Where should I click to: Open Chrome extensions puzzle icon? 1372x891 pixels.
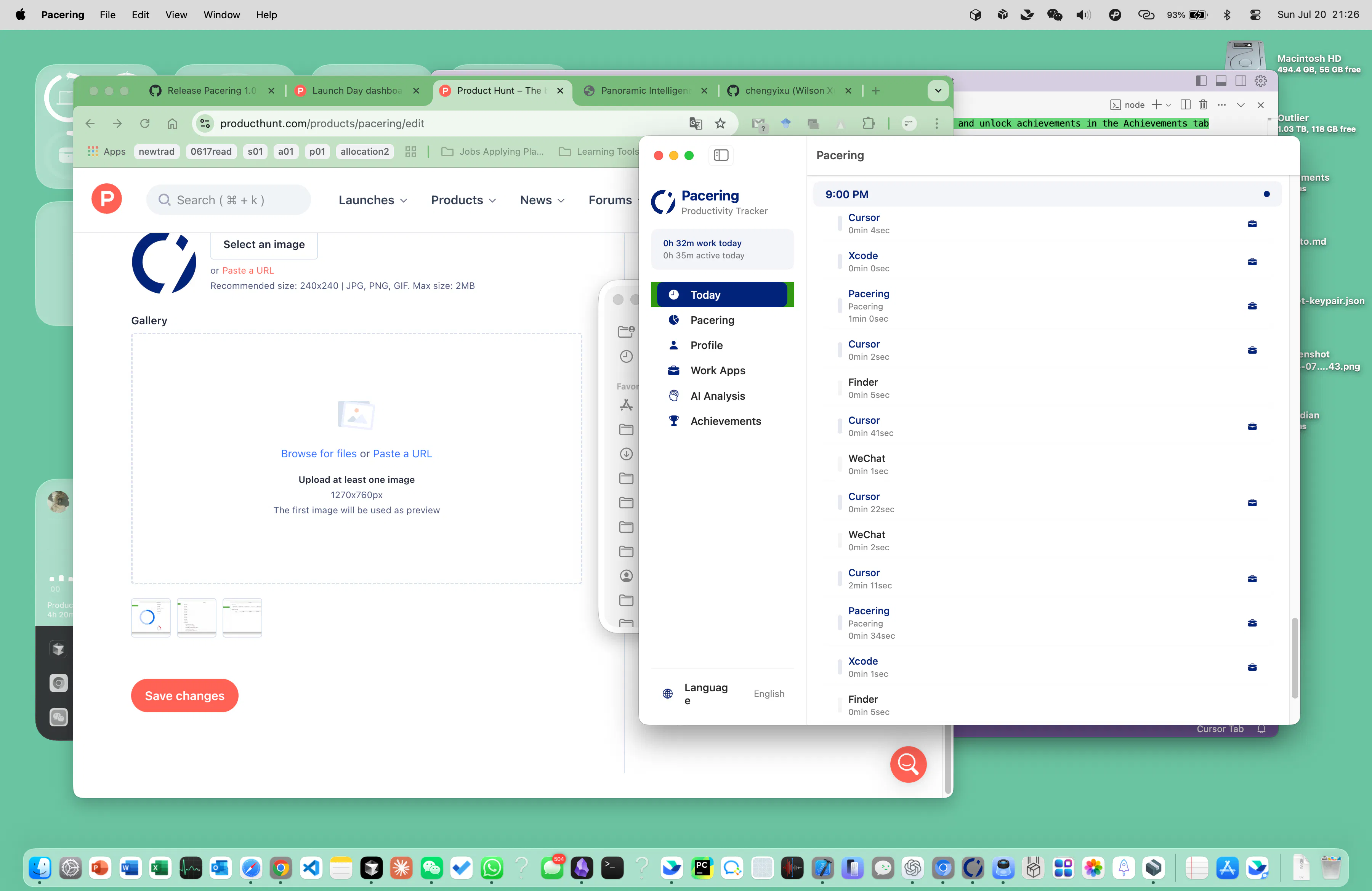pyautogui.click(x=868, y=123)
